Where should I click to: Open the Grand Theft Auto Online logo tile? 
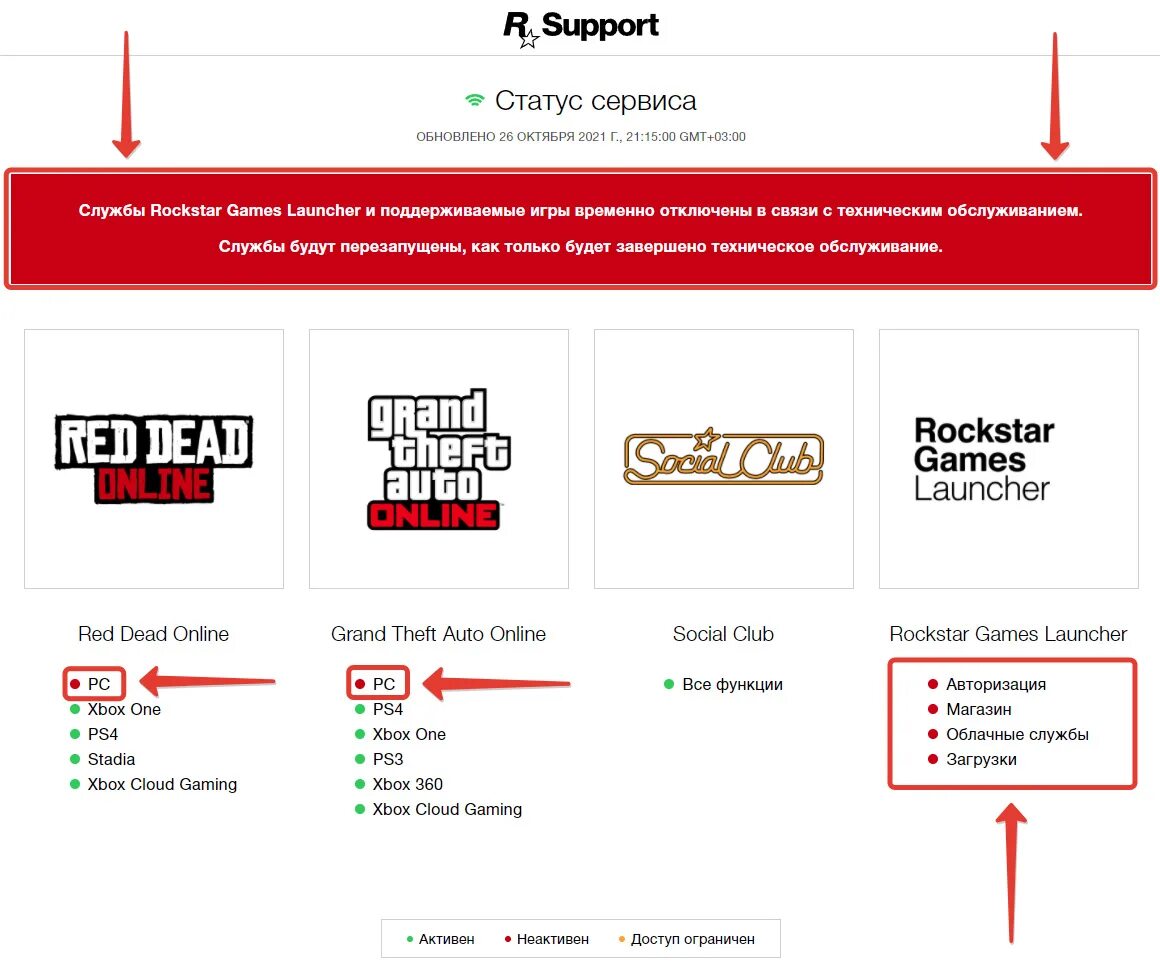(x=439, y=459)
